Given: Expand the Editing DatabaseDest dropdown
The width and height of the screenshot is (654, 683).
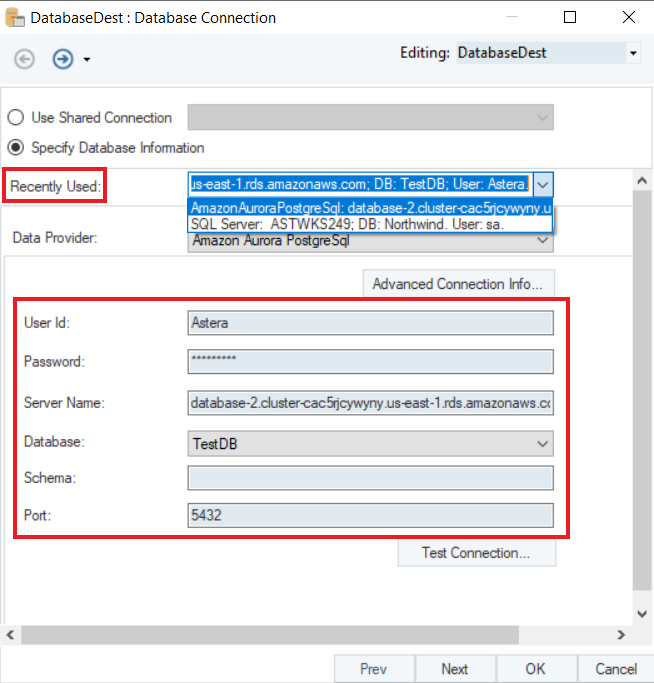Looking at the screenshot, I should pos(633,53).
